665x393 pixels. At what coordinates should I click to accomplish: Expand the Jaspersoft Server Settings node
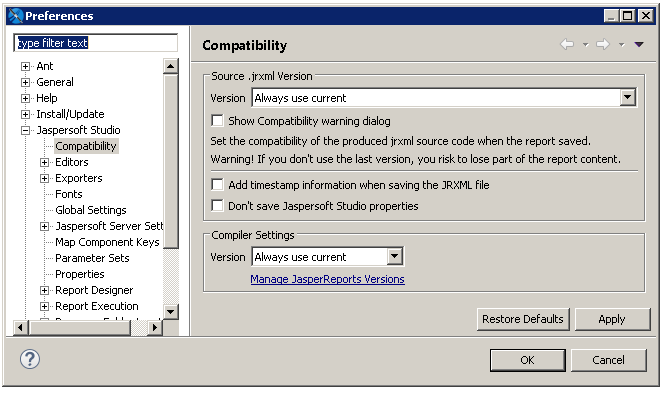[x=44, y=226]
